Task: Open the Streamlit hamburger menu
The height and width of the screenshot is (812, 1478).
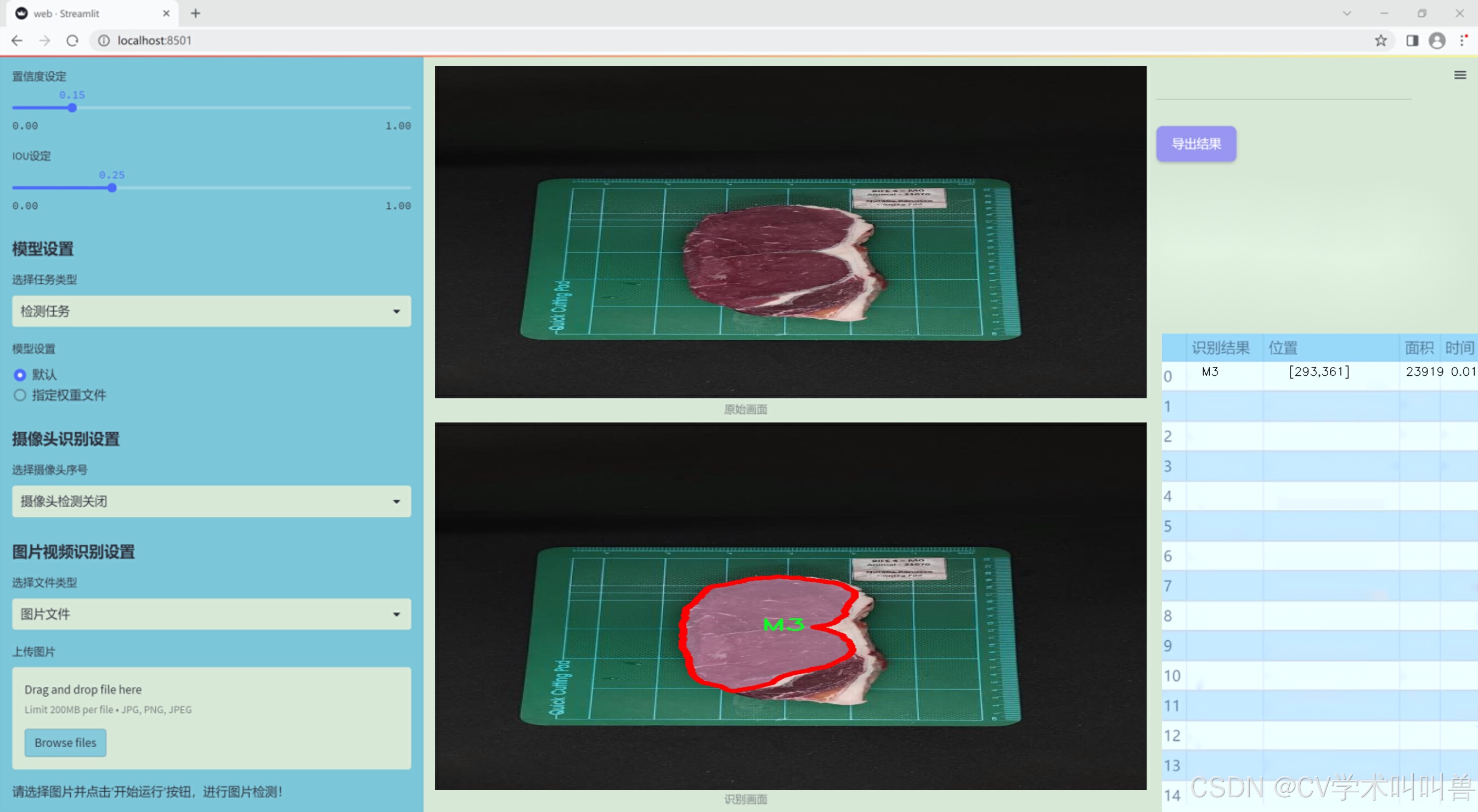Action: pyautogui.click(x=1460, y=75)
